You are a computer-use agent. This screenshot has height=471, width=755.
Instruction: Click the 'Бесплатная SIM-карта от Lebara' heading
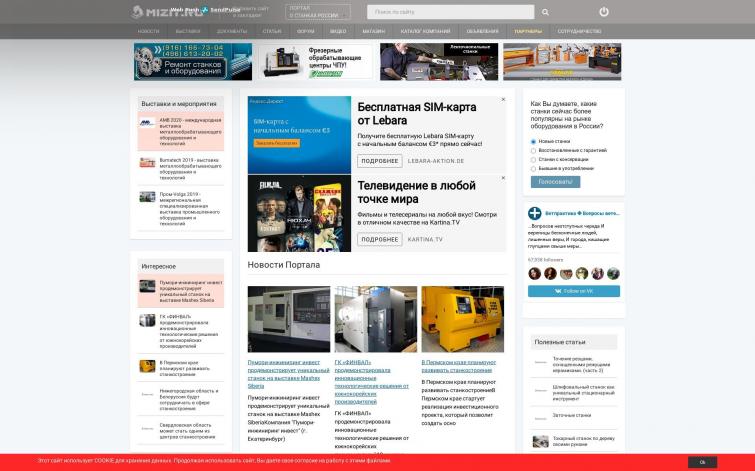pyautogui.click(x=417, y=114)
